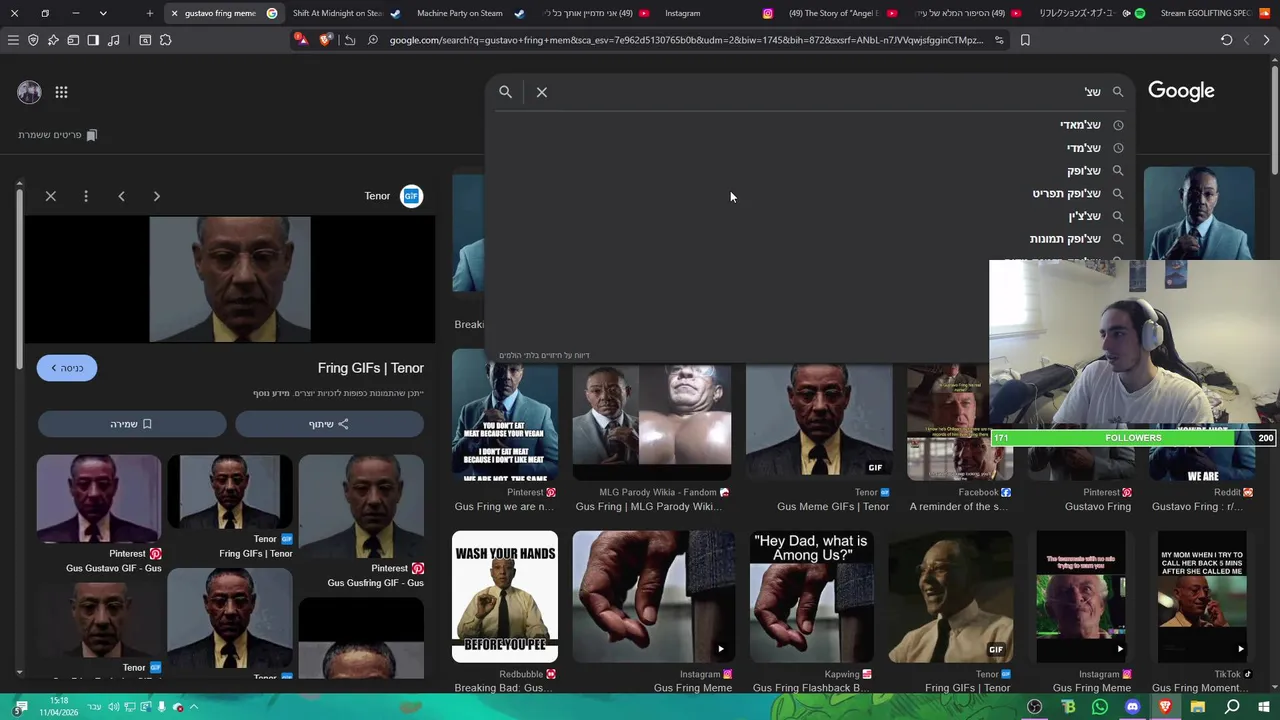This screenshot has height=720, width=1280.
Task: Select the 'שצ'ופק תפריט' search suggestion
Action: point(810,194)
